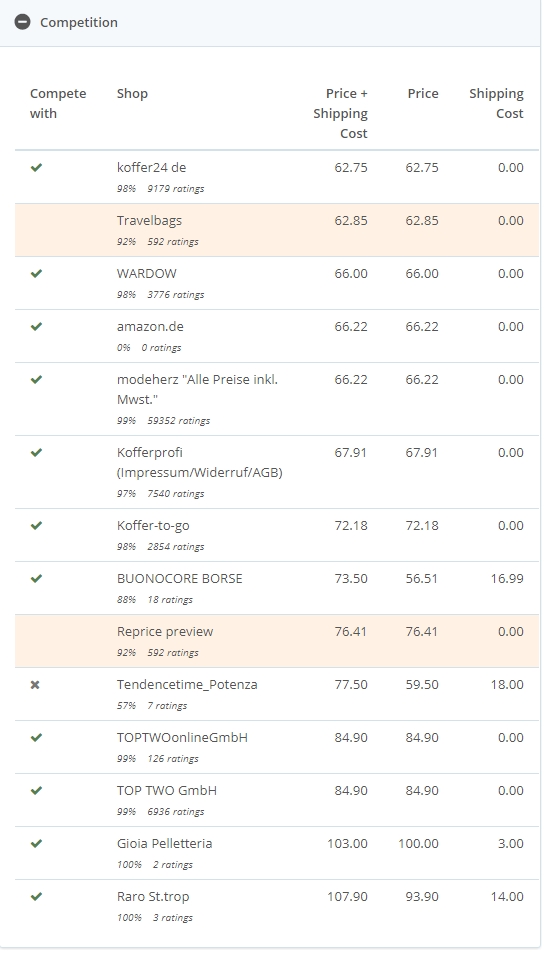Click the Price column header

click(x=423, y=94)
